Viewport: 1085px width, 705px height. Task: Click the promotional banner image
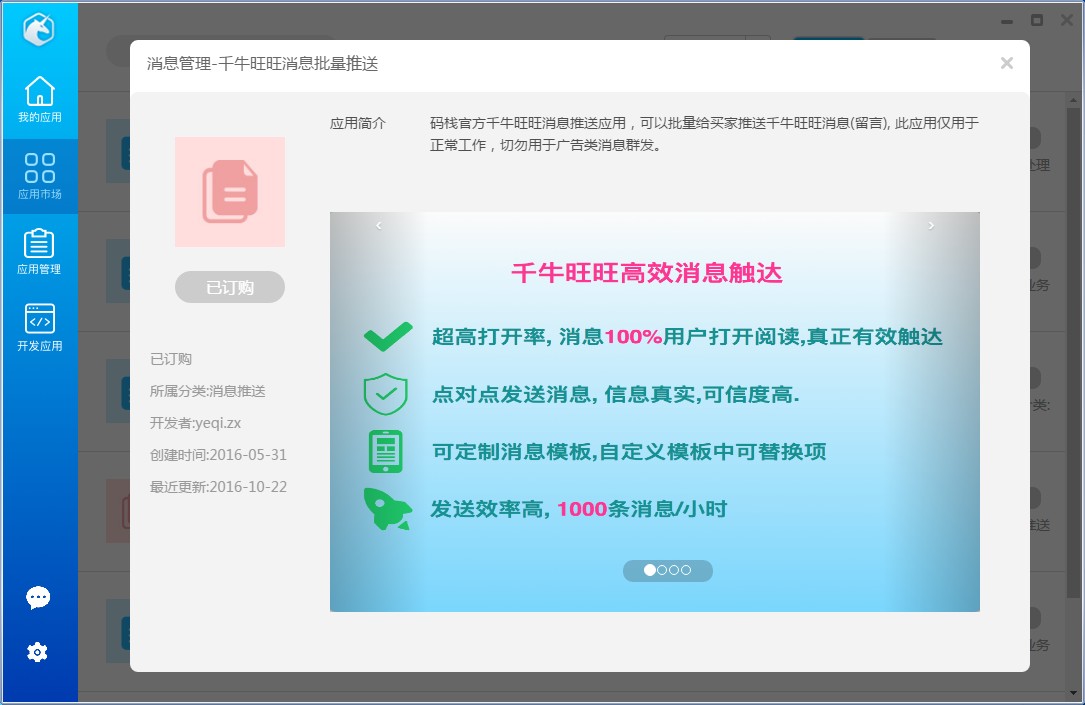[x=655, y=412]
